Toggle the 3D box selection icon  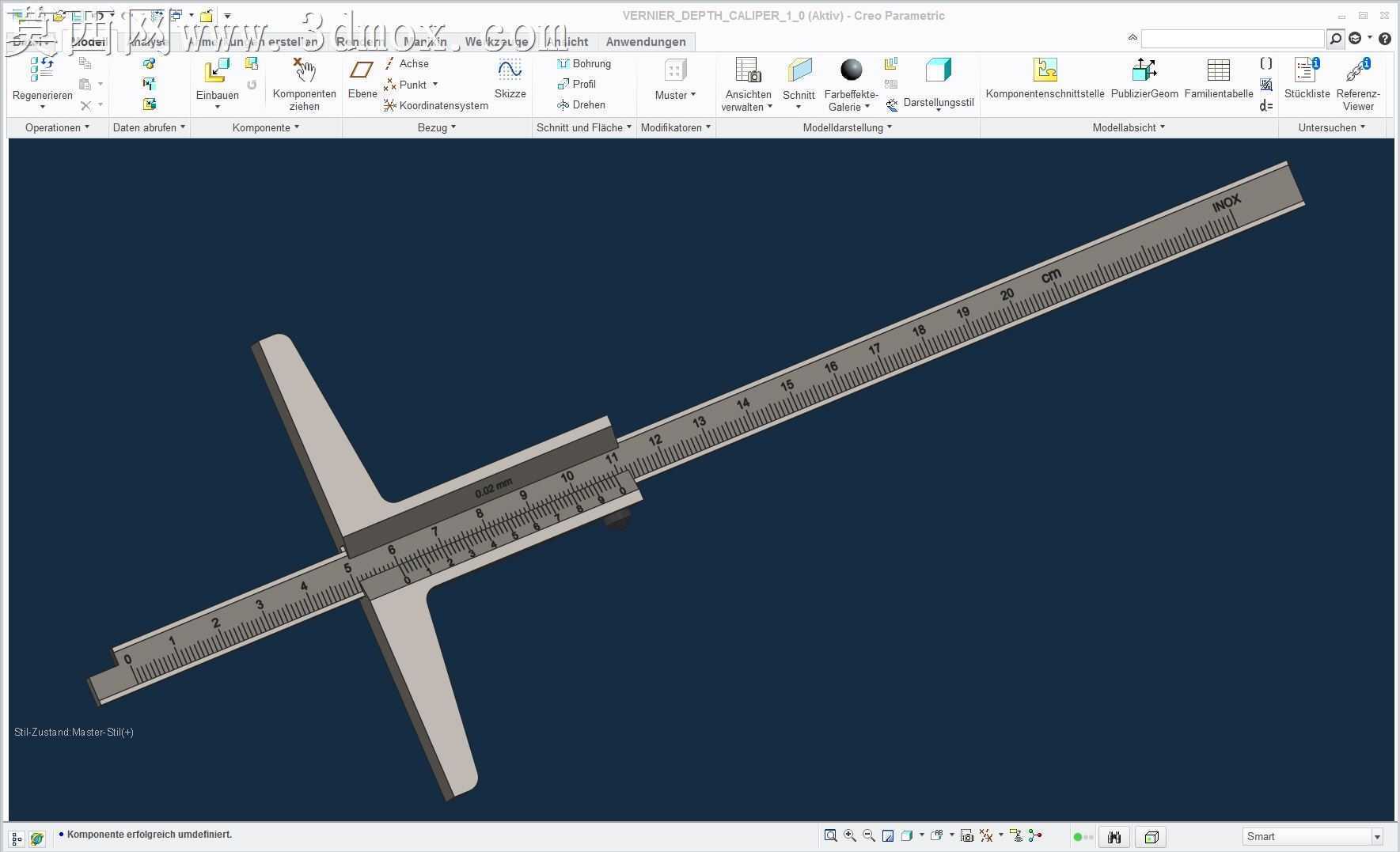point(1151,837)
